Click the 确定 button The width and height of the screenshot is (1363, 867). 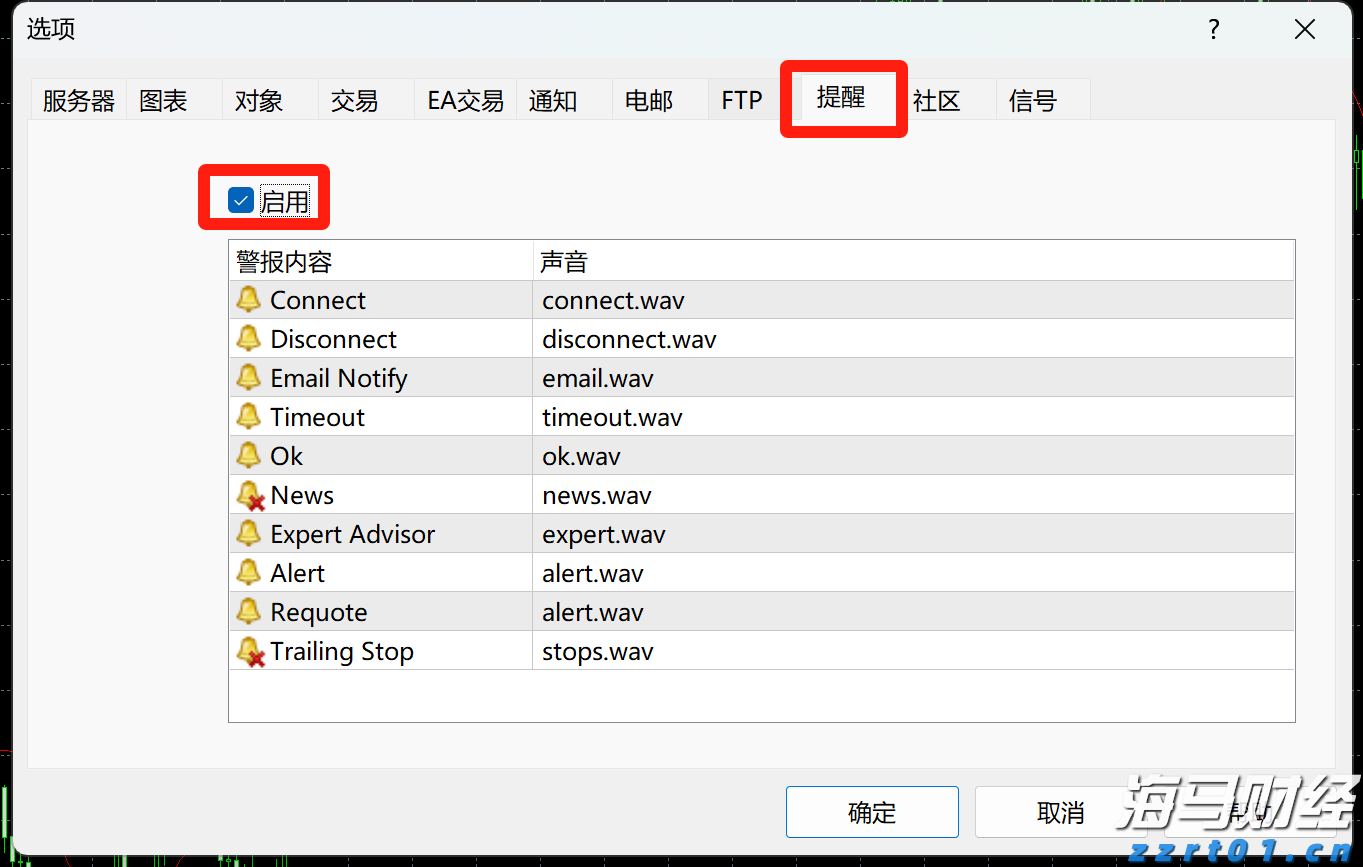pos(871,812)
